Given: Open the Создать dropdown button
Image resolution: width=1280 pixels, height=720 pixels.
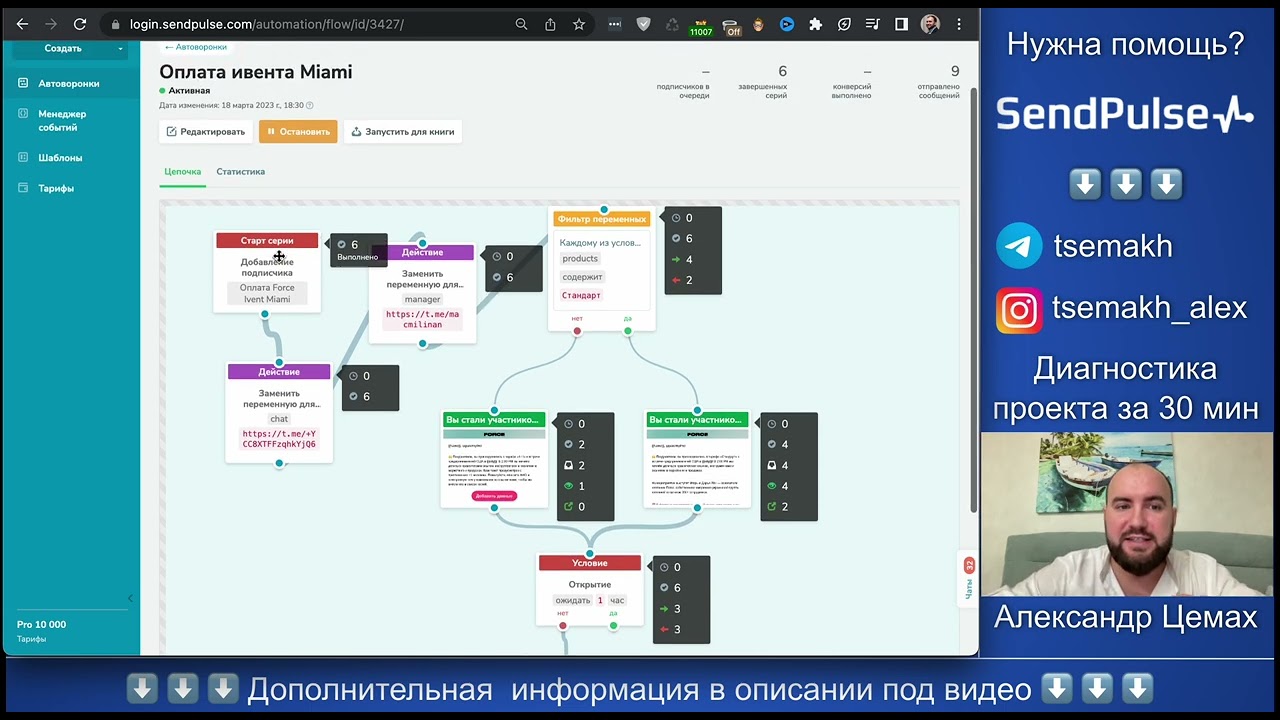Looking at the screenshot, I should (71, 48).
